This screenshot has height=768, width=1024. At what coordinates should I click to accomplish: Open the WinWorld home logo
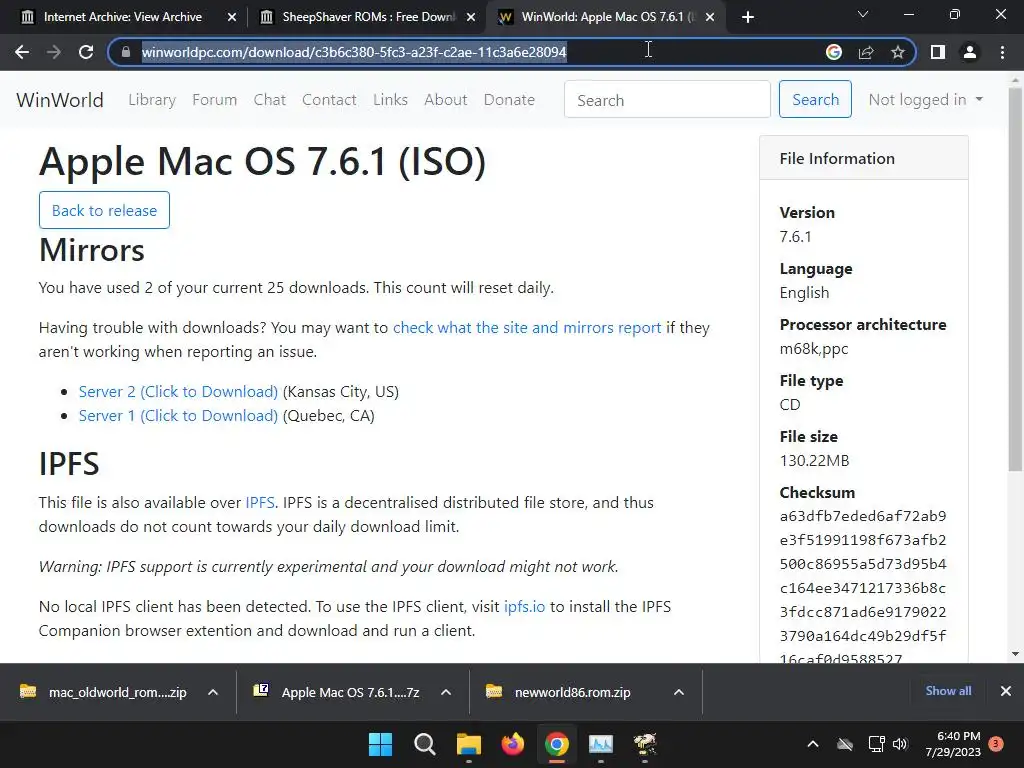[59, 100]
